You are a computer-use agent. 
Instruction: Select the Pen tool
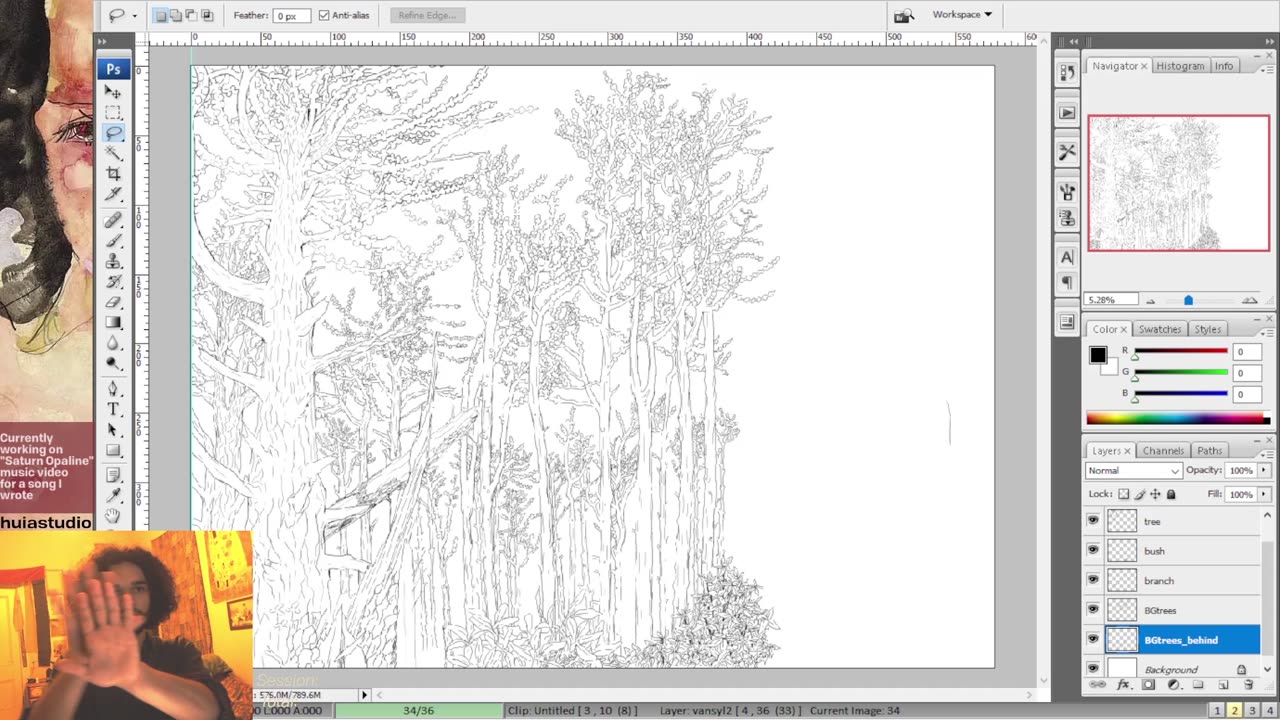(x=113, y=389)
